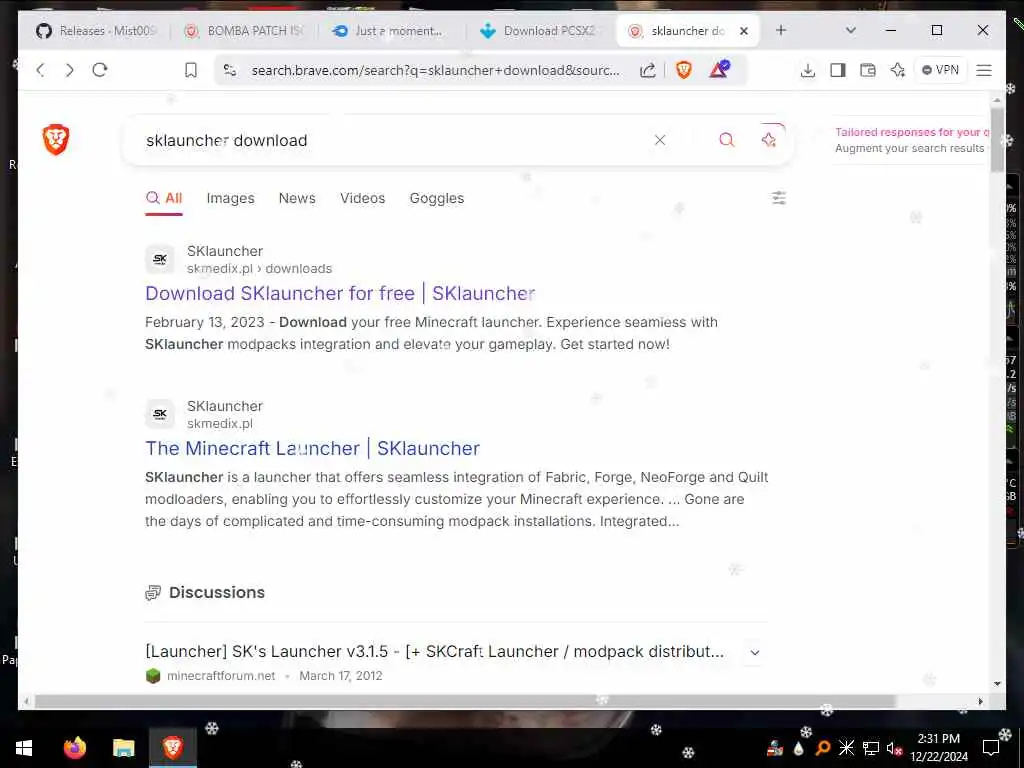The width and height of the screenshot is (1024, 768).
Task: Open SK's Launcher v3.1.5 discussion
Action: [434, 651]
